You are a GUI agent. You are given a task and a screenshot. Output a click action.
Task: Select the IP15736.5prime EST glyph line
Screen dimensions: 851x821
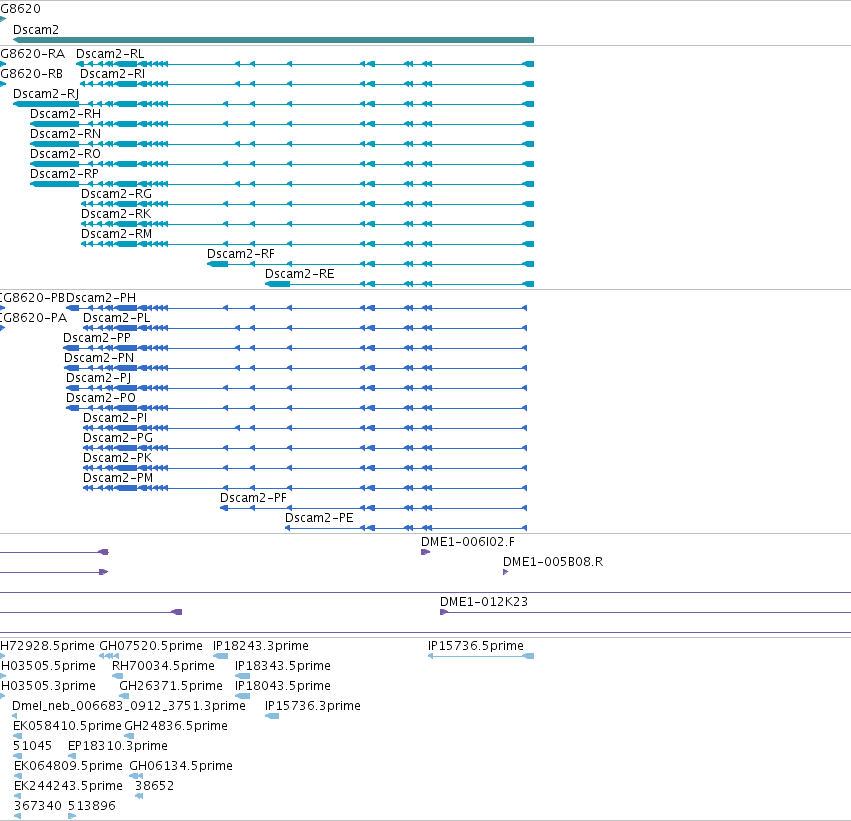481,657
